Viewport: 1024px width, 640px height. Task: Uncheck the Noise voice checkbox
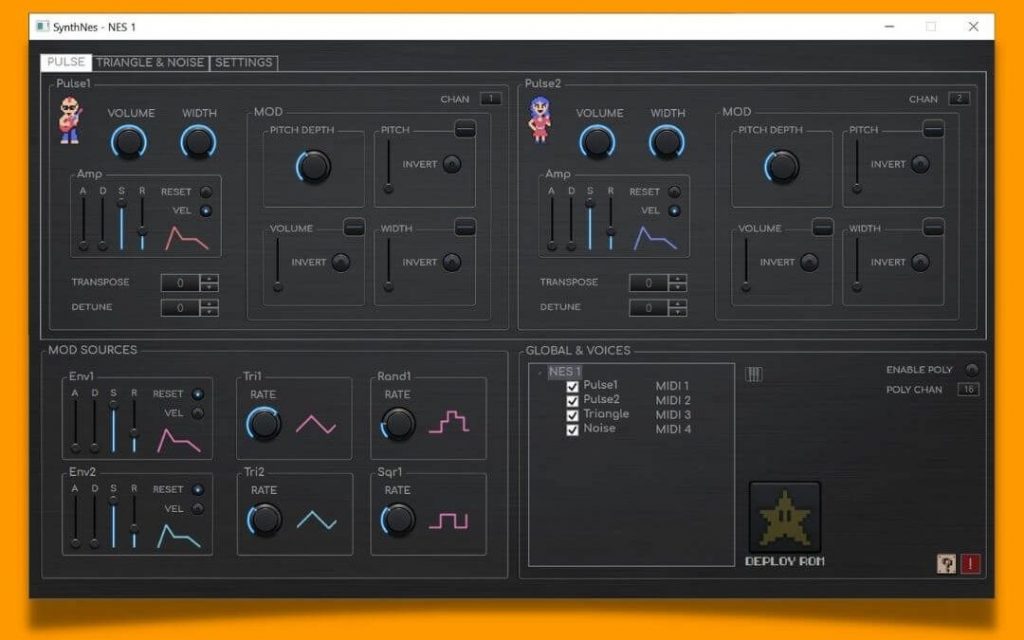(571, 428)
